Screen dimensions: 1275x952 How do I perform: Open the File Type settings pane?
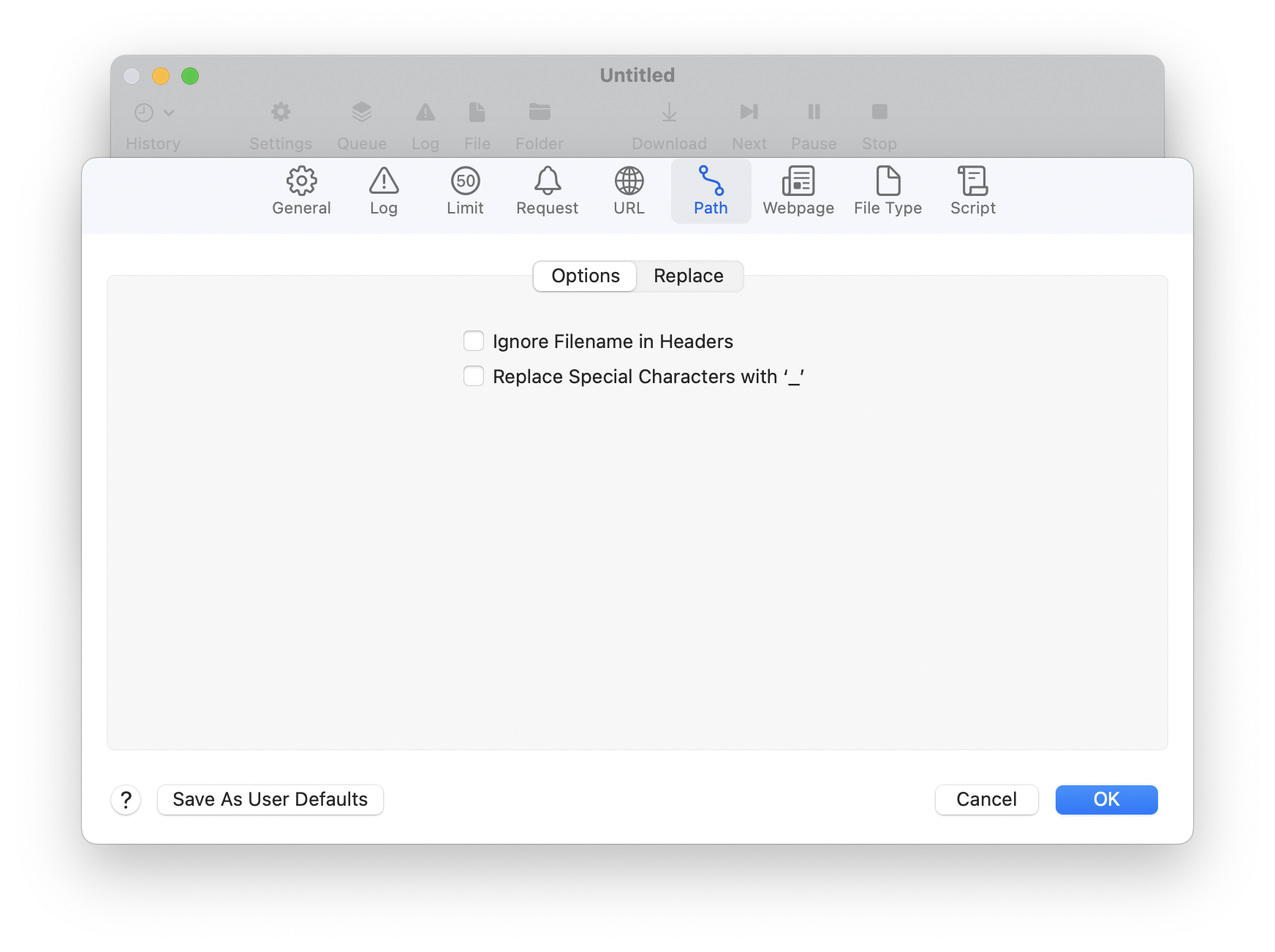coord(888,191)
